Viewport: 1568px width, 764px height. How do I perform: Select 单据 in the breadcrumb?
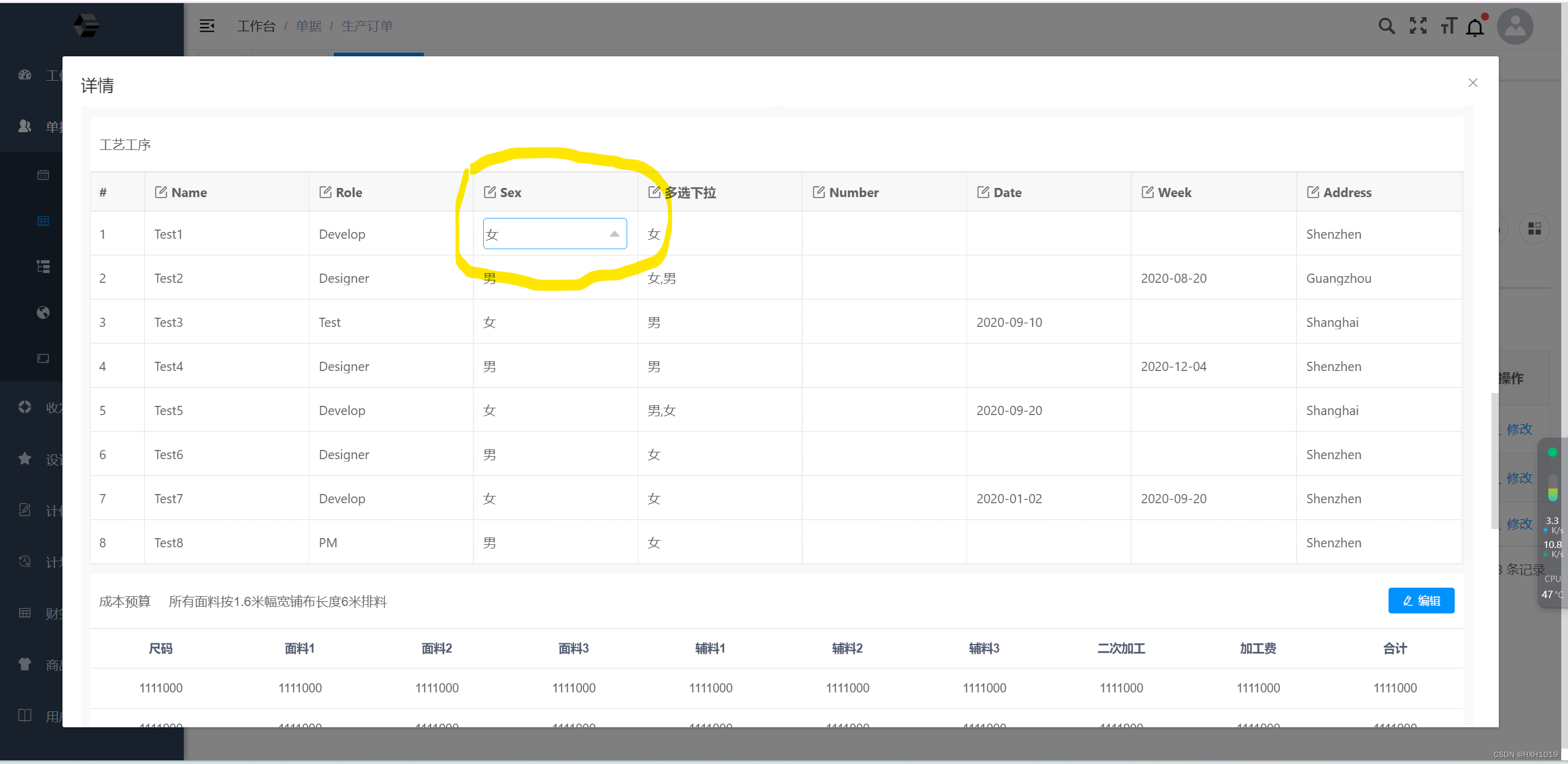308,26
